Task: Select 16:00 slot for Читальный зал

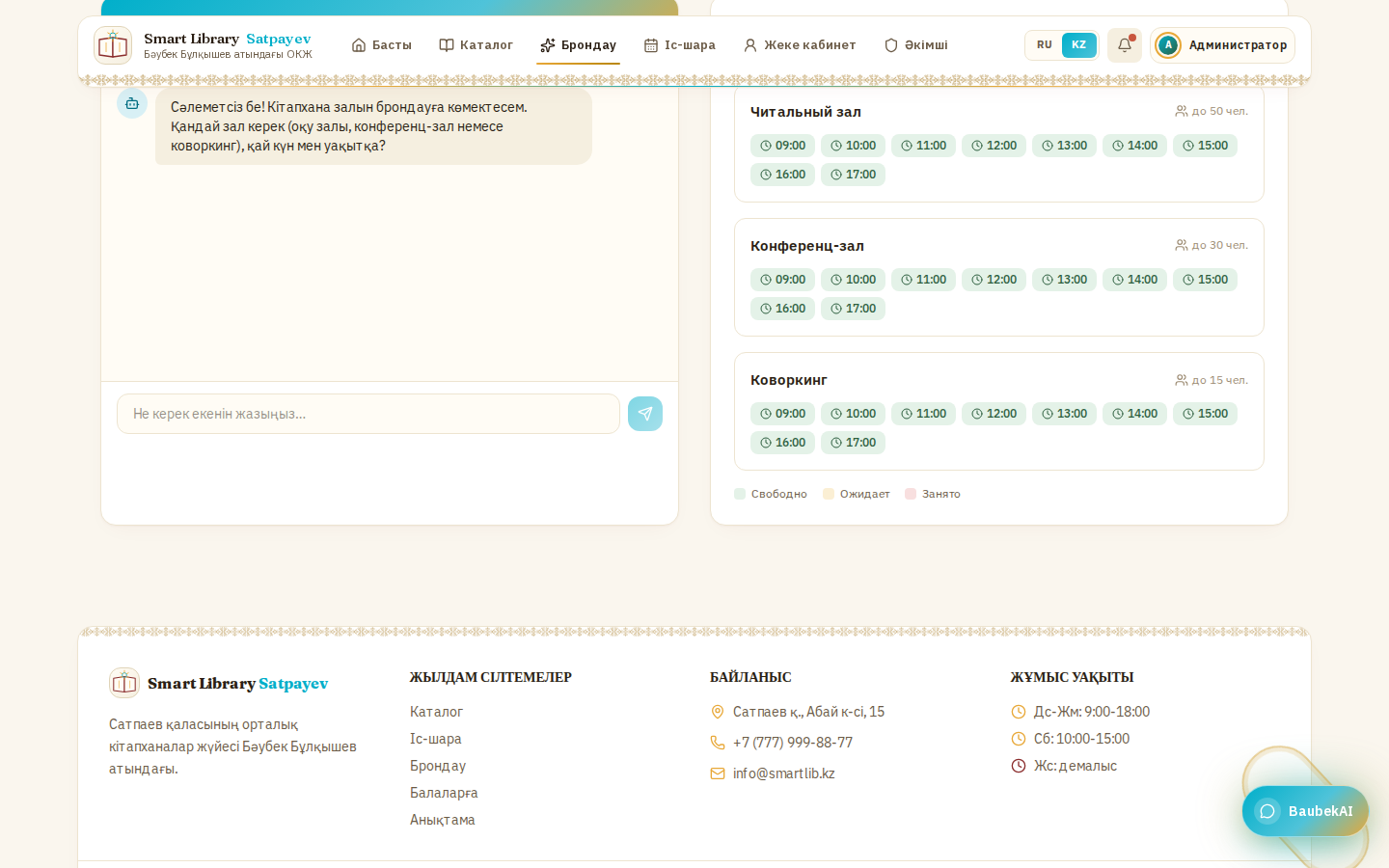Action: pos(783,175)
